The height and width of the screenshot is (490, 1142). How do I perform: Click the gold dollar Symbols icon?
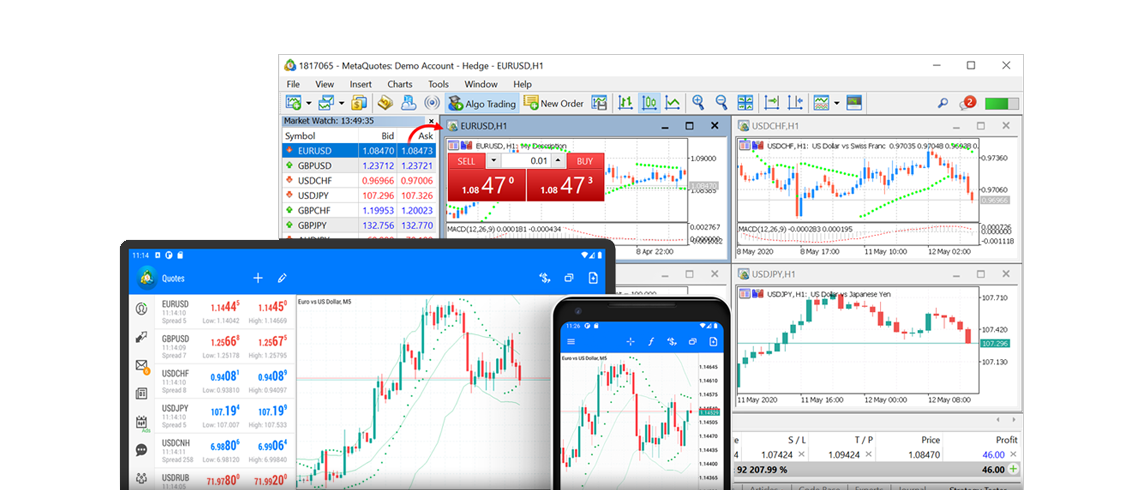(359, 103)
